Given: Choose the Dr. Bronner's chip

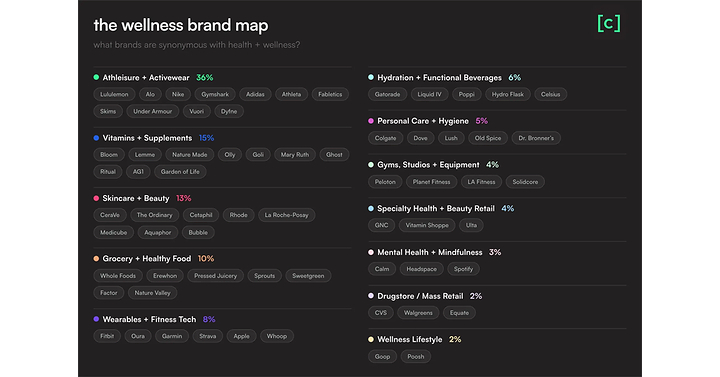Looking at the screenshot, I should tap(536, 138).
